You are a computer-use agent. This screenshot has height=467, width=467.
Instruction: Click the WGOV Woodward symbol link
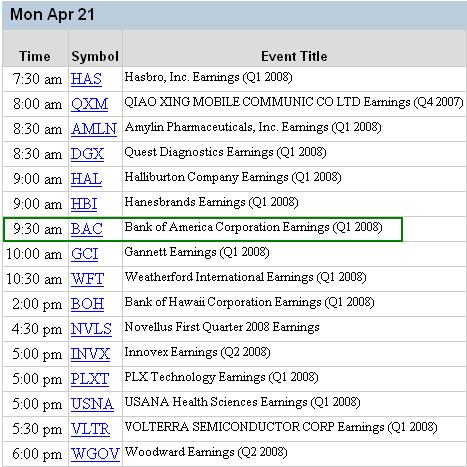95,454
